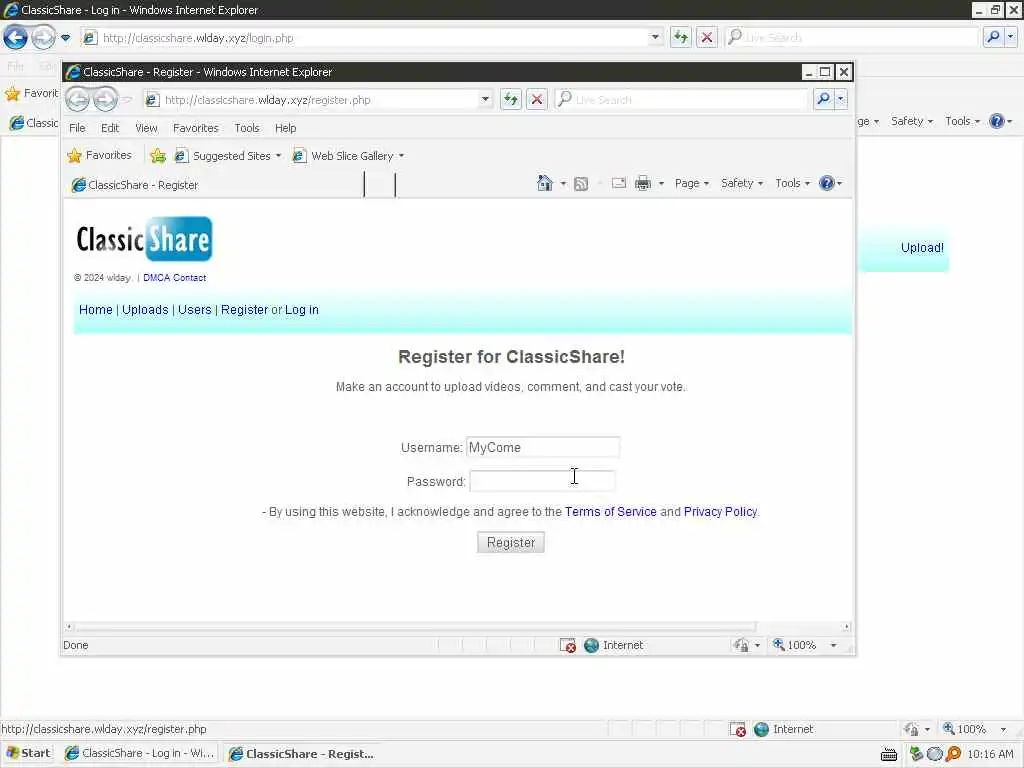
Task: Open Page menu in Register window
Action: pos(692,184)
